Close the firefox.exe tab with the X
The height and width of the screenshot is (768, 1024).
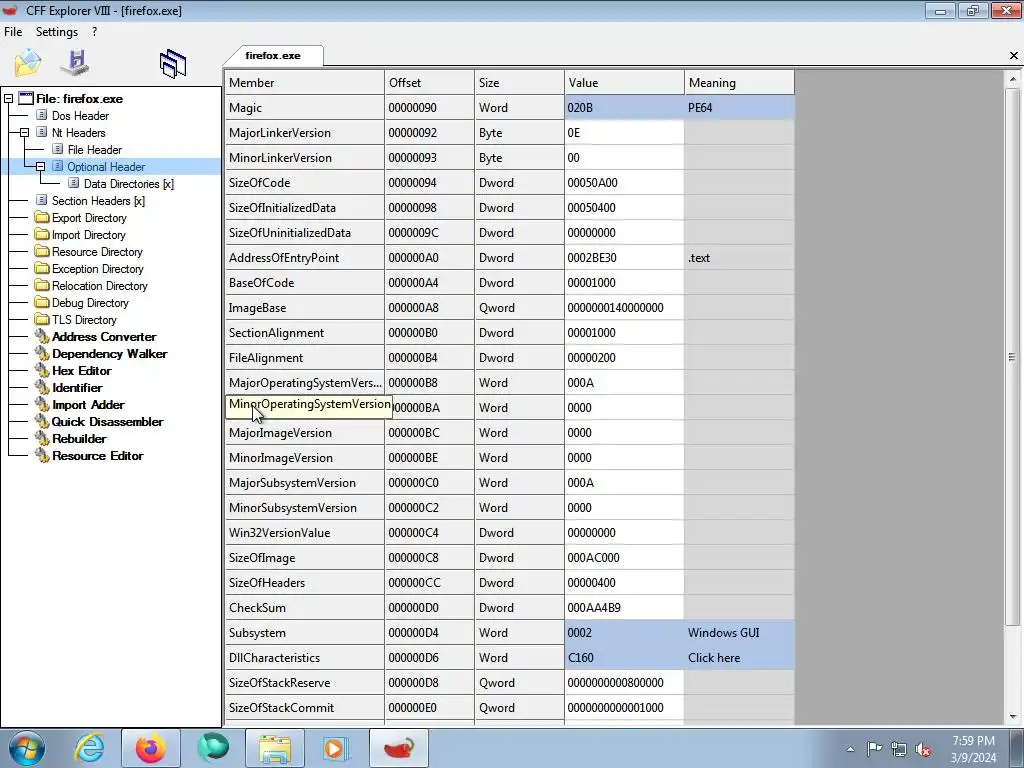tap(1014, 56)
